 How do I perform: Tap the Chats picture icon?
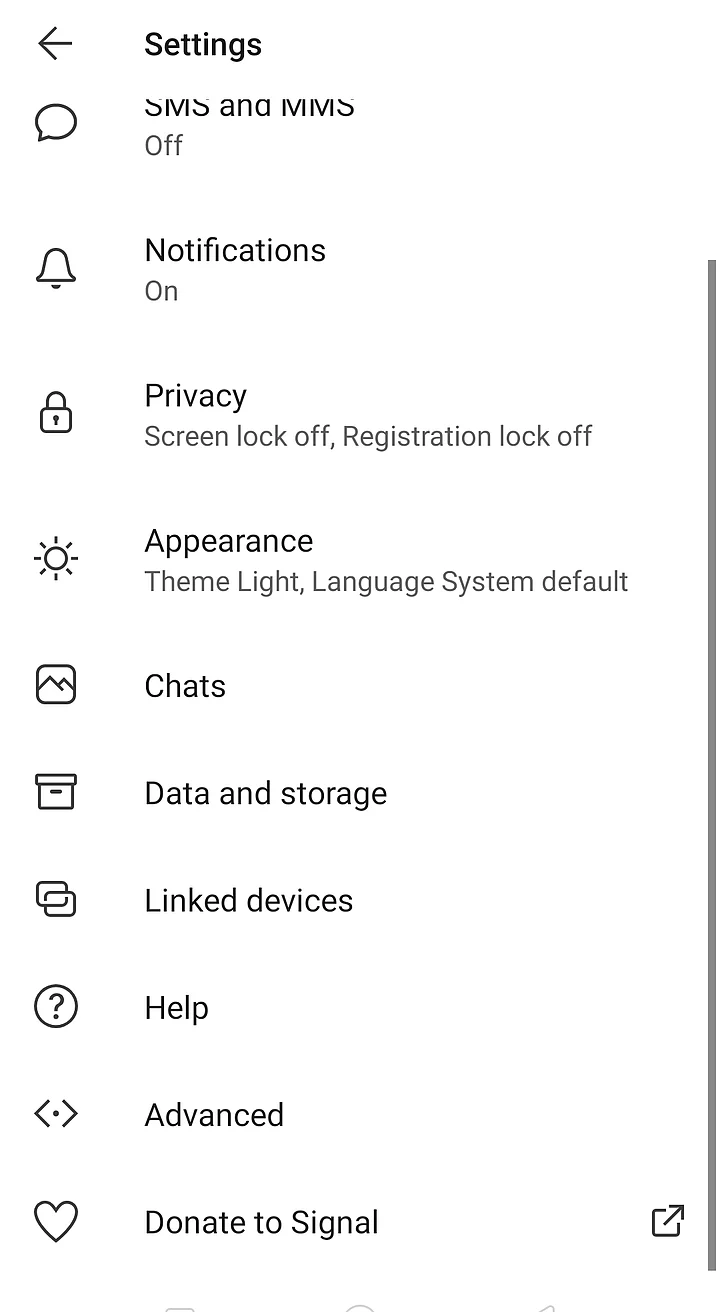tap(56, 685)
